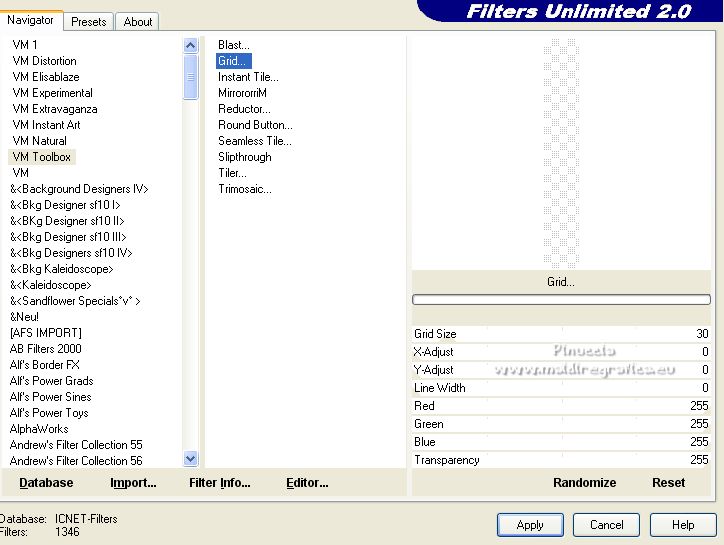
Task: Select &<Sandflower Specials°v°> category
Action: (x=75, y=301)
